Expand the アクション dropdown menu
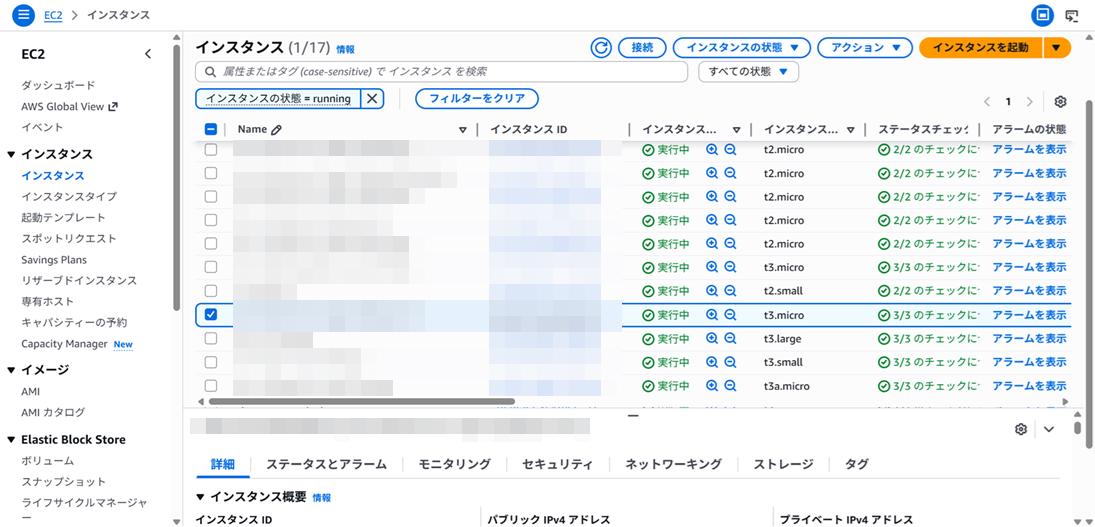 pos(865,48)
